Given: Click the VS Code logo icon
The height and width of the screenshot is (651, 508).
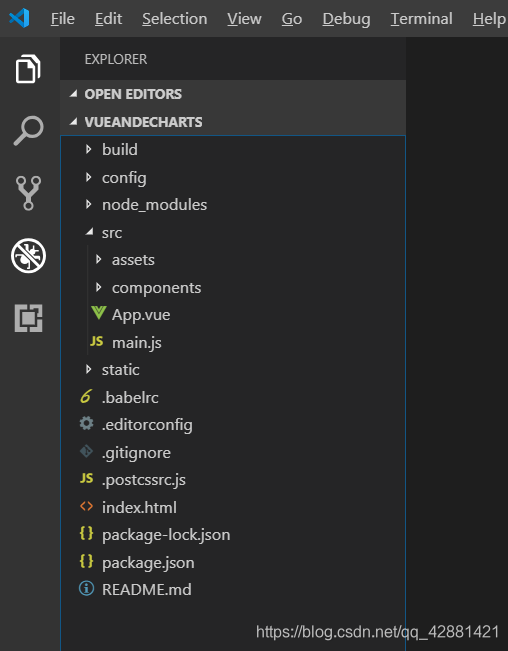Looking at the screenshot, I should 19,18.
